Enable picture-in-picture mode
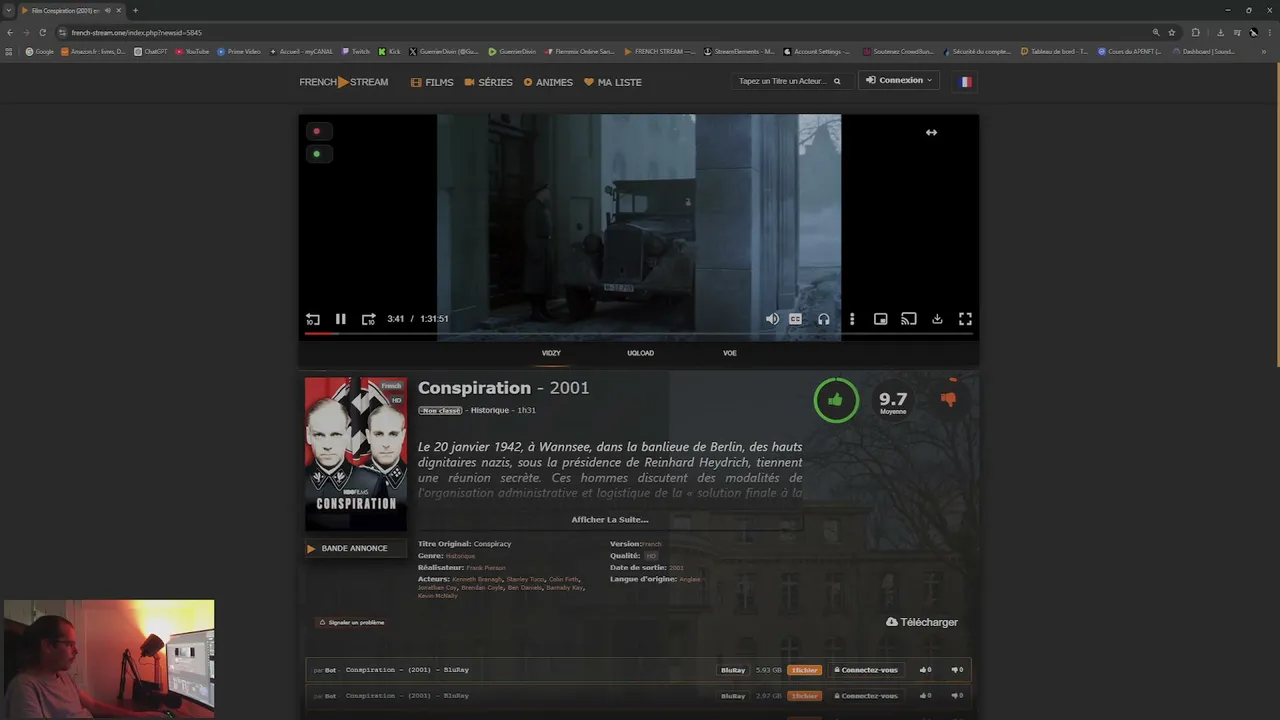Image resolution: width=1280 pixels, height=720 pixels. [881, 319]
